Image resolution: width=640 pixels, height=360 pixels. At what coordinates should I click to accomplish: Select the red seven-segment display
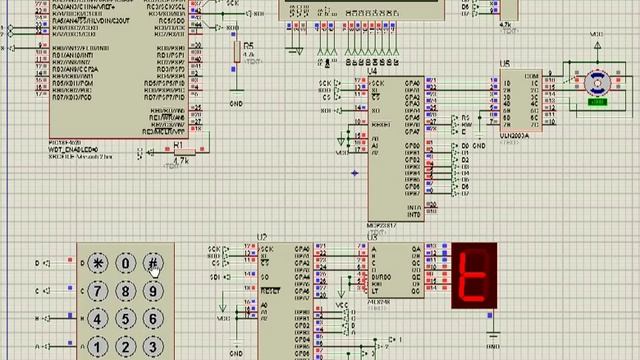tap(474, 276)
